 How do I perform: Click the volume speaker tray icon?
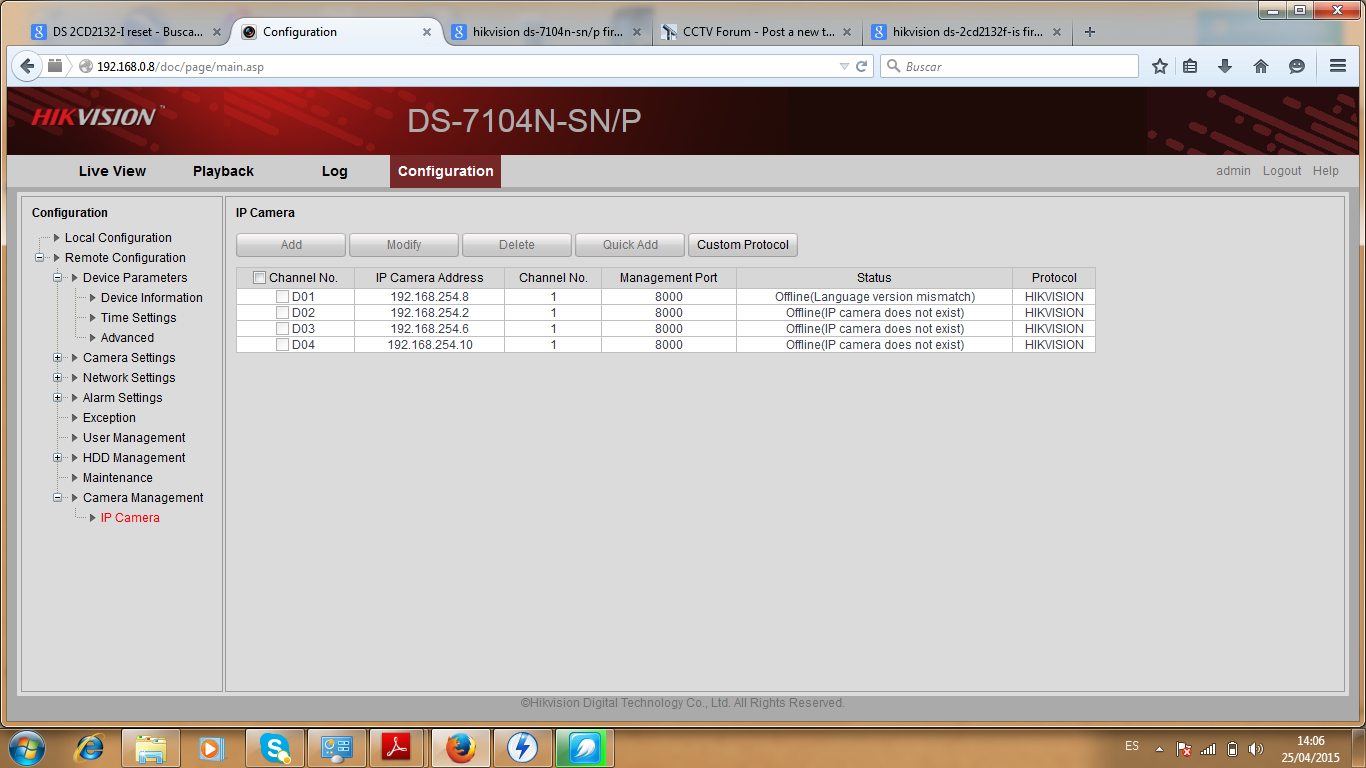coord(1256,748)
